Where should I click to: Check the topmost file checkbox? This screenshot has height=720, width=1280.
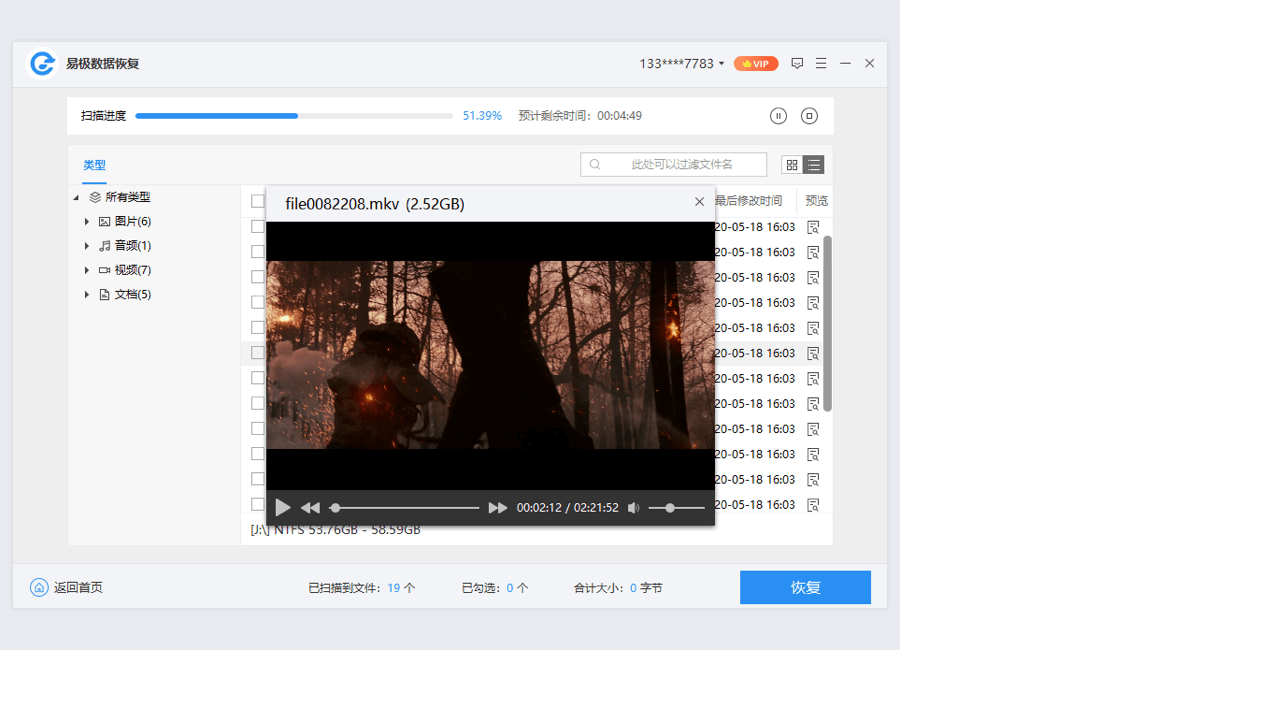coord(258,200)
